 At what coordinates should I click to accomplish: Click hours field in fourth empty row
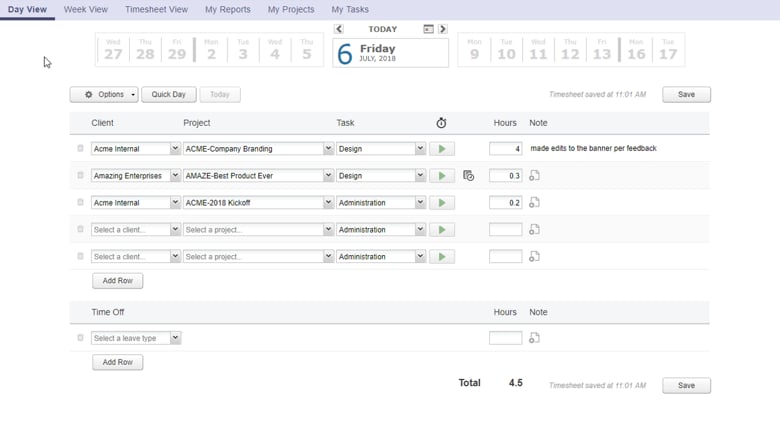click(x=505, y=230)
